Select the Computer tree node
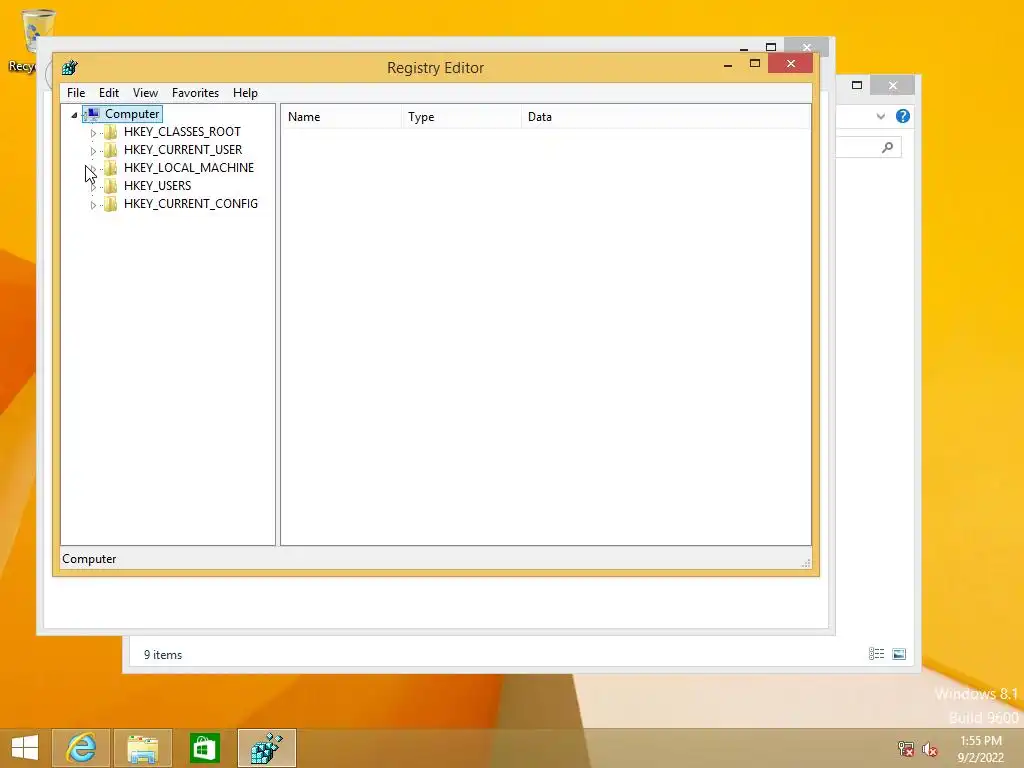Screen dimensions: 1024x768 point(132,114)
